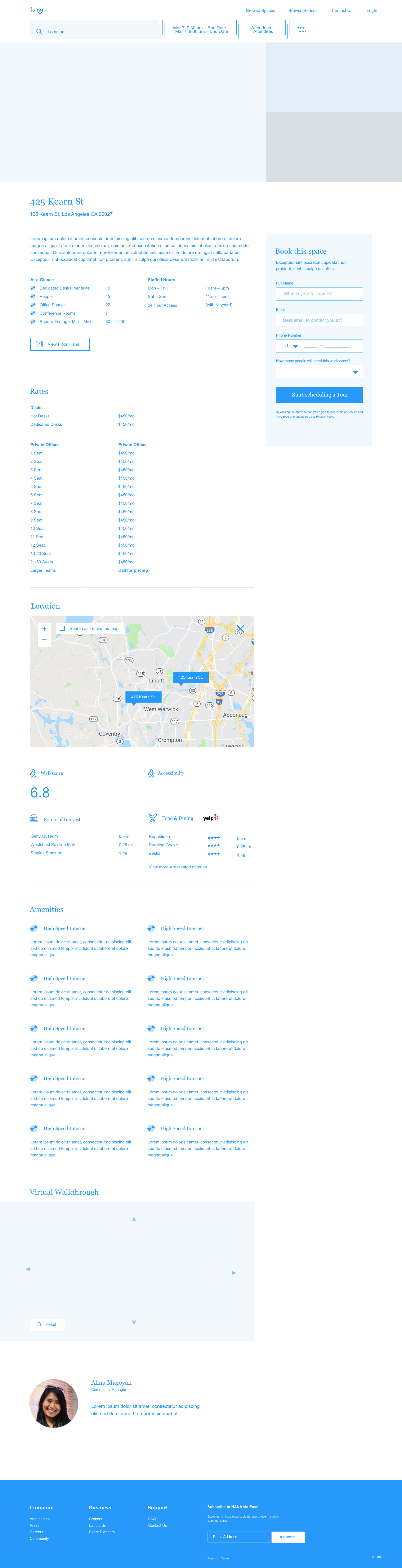Open the Careers footer link
This screenshot has height=1568, width=402.
pyautogui.click(x=37, y=1532)
